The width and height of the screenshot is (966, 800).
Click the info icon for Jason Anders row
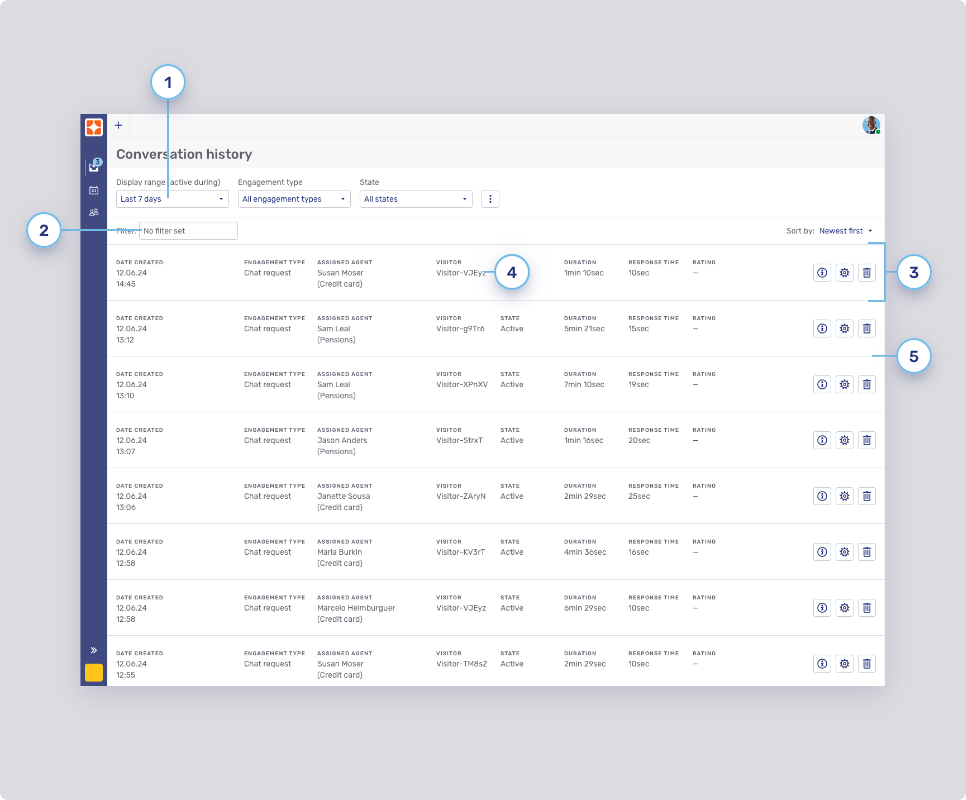pos(822,440)
